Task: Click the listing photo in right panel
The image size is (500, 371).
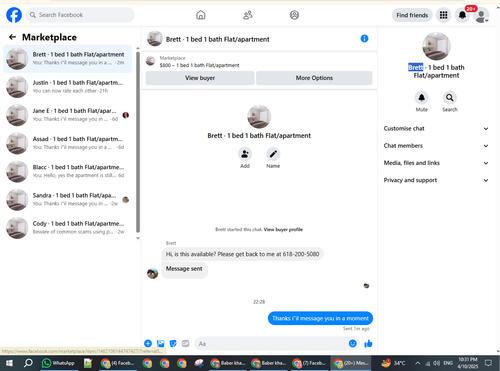Action: pos(436,46)
